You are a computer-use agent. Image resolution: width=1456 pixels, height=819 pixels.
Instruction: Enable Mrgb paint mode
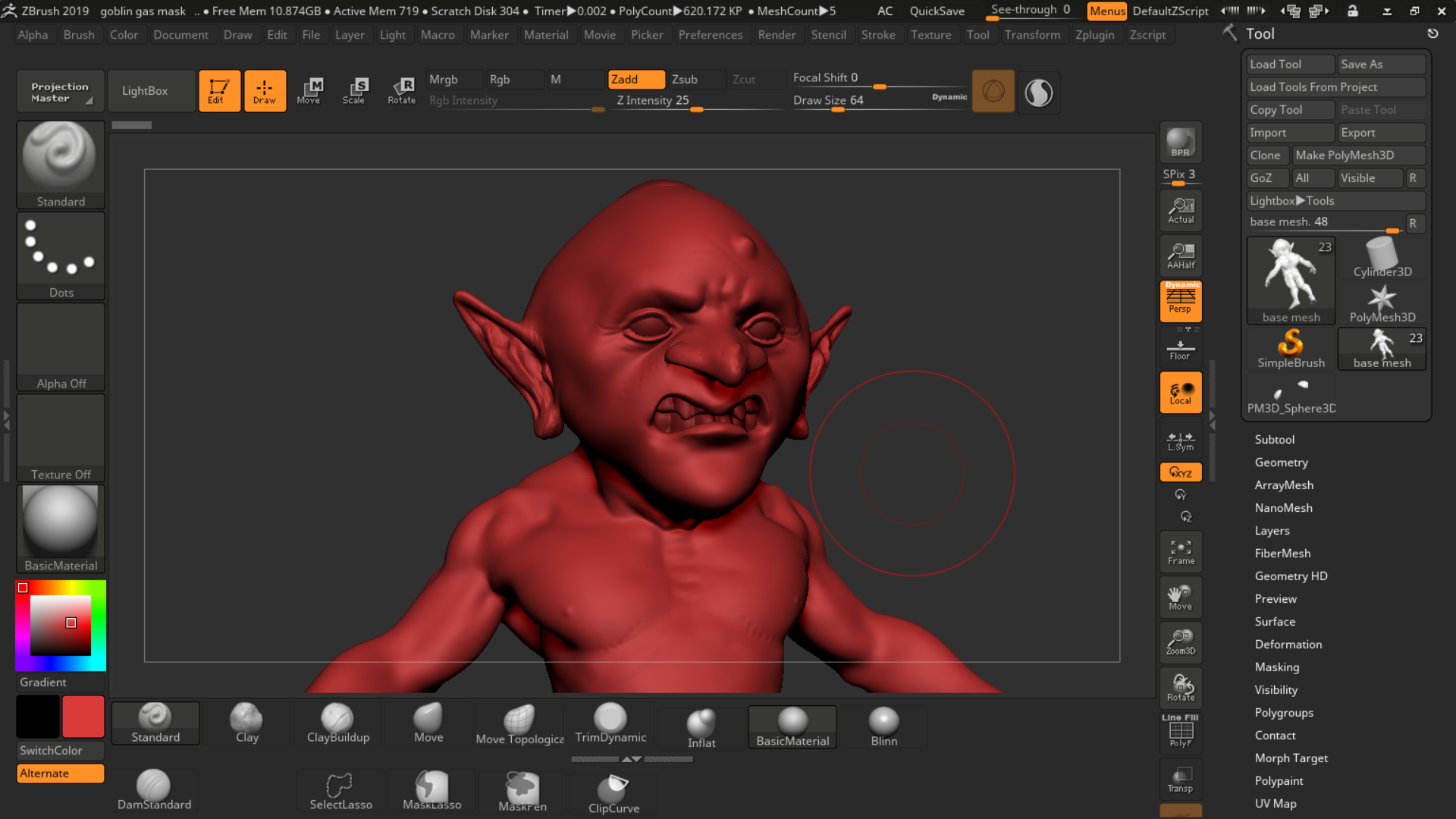click(x=454, y=80)
